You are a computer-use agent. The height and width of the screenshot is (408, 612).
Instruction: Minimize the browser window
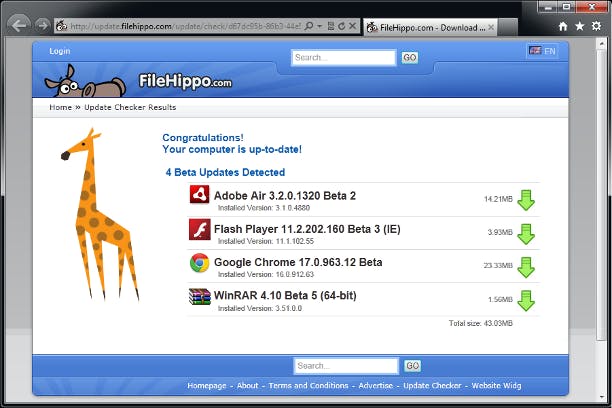(x=548, y=7)
